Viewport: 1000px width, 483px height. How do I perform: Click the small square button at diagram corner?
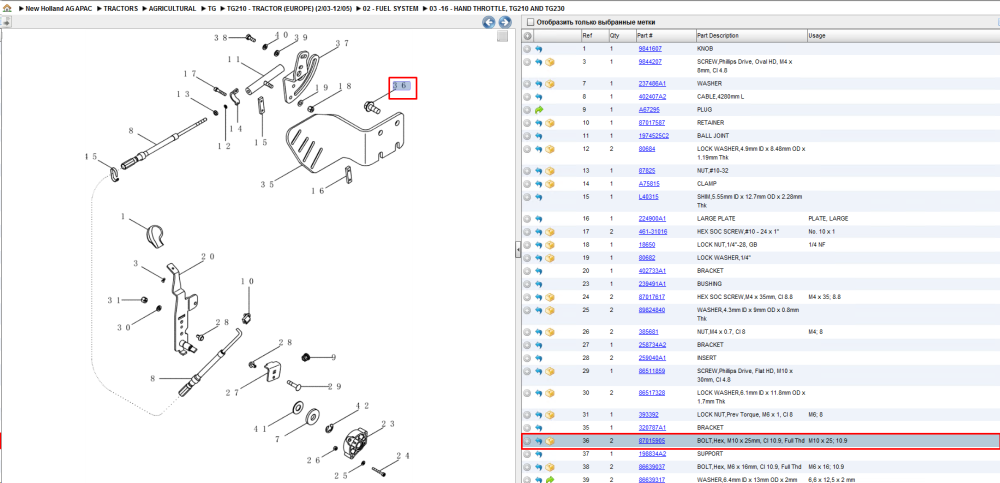pos(503,37)
